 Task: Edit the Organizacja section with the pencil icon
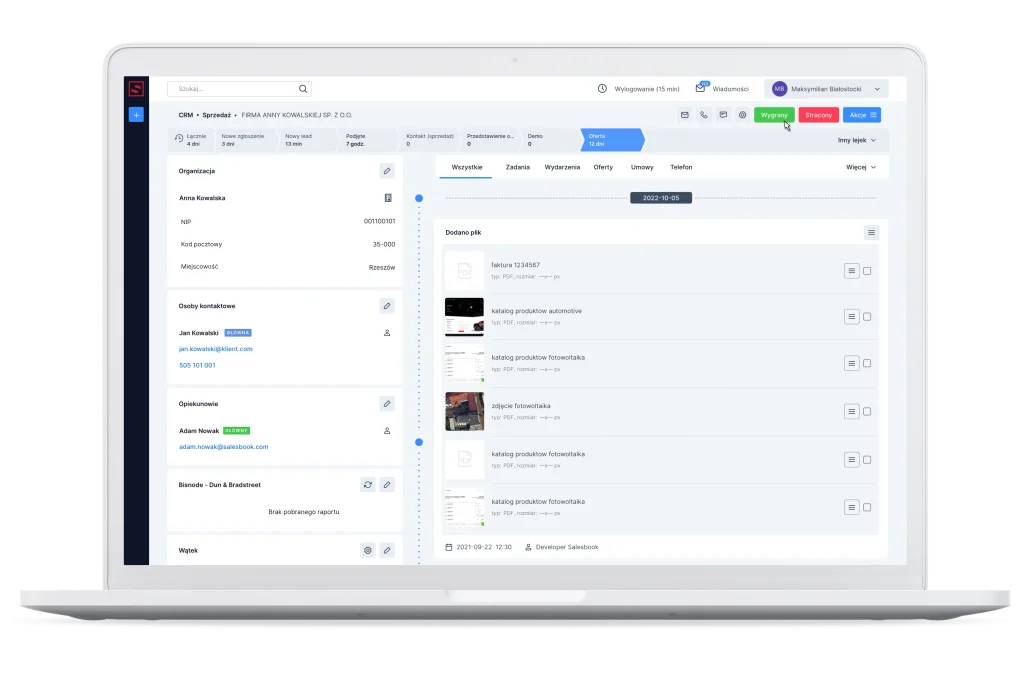(x=387, y=171)
